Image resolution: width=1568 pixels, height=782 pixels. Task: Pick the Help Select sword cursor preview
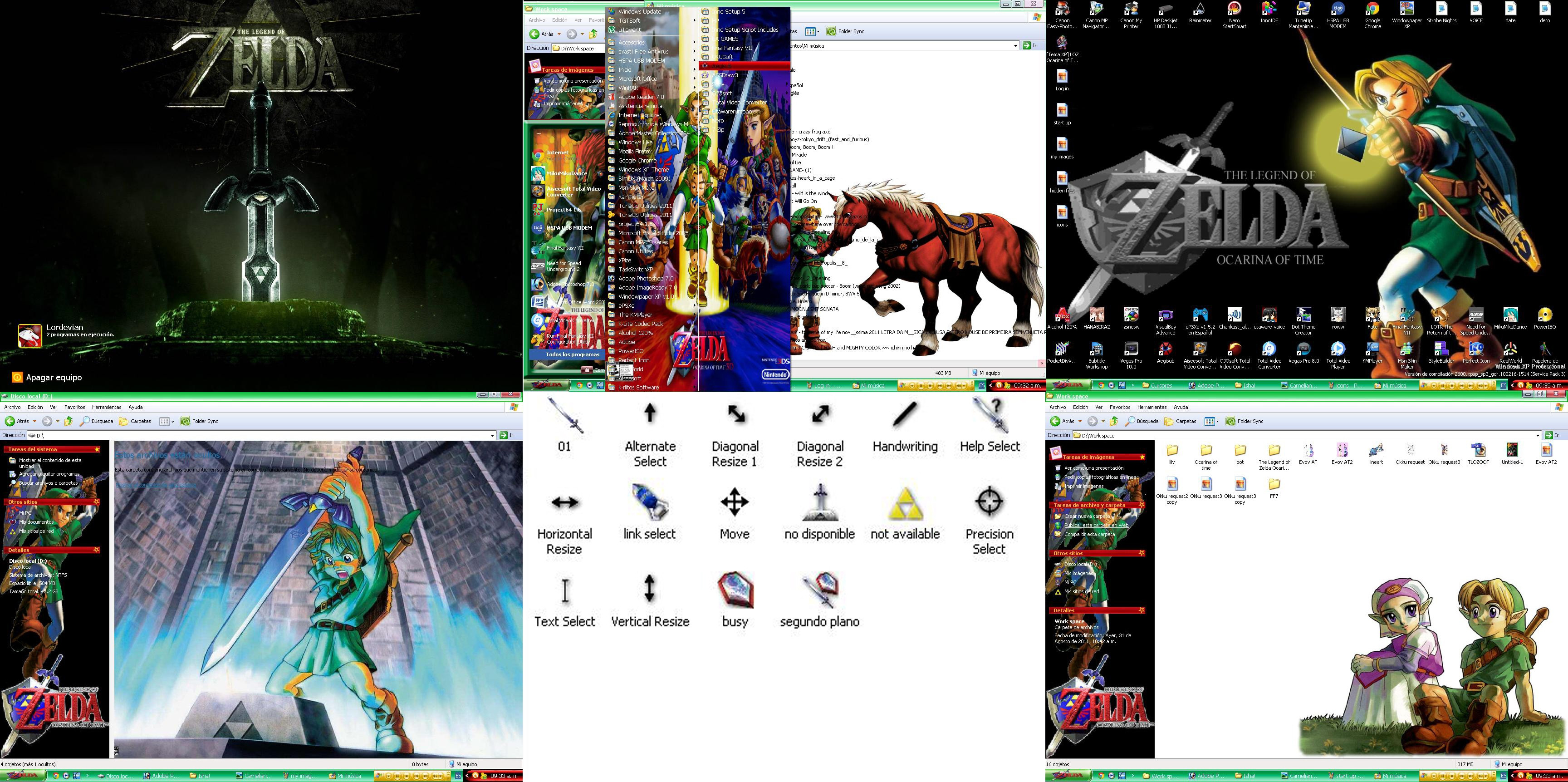coord(990,424)
